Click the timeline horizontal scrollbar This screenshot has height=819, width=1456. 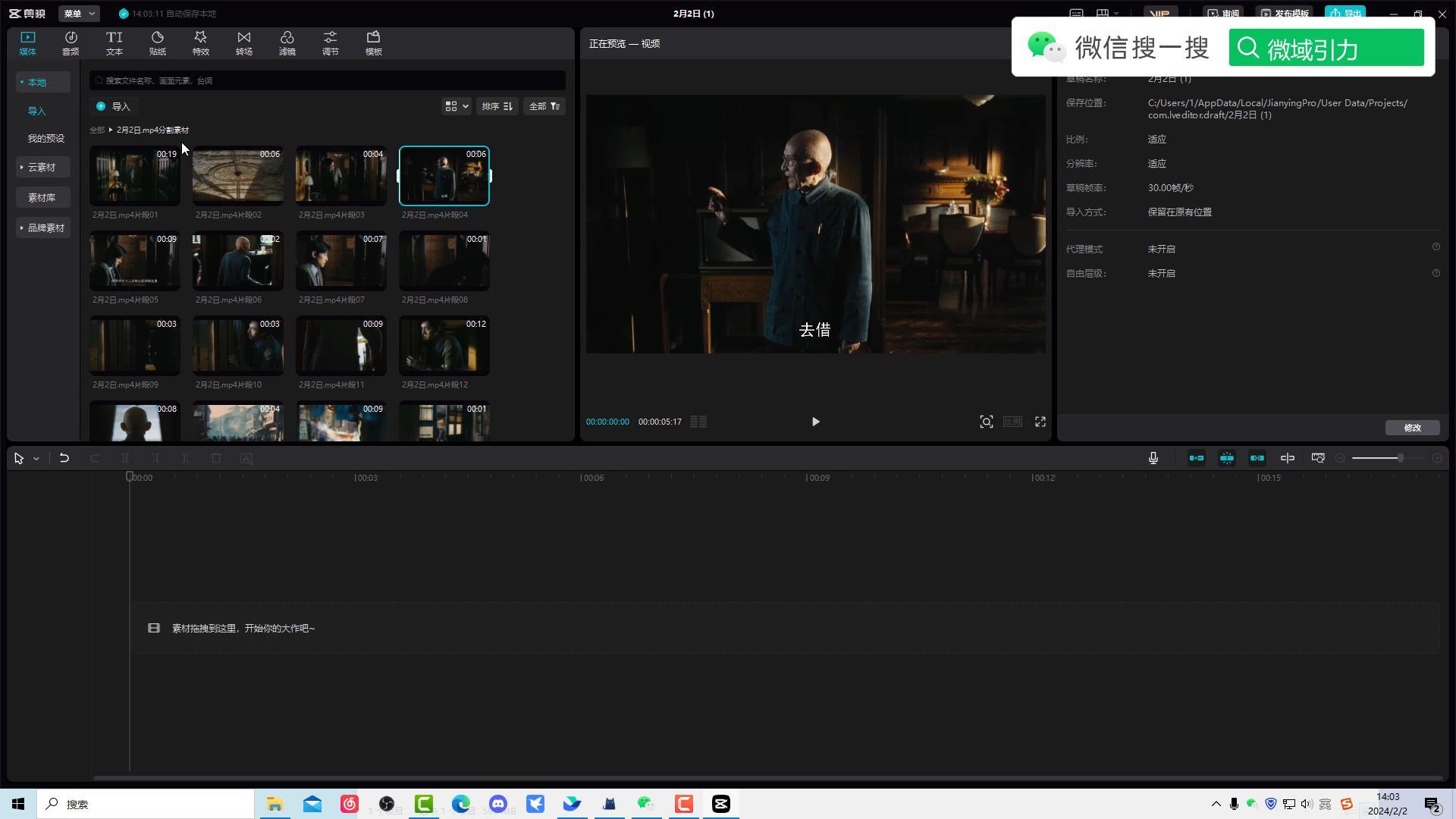coord(767,778)
